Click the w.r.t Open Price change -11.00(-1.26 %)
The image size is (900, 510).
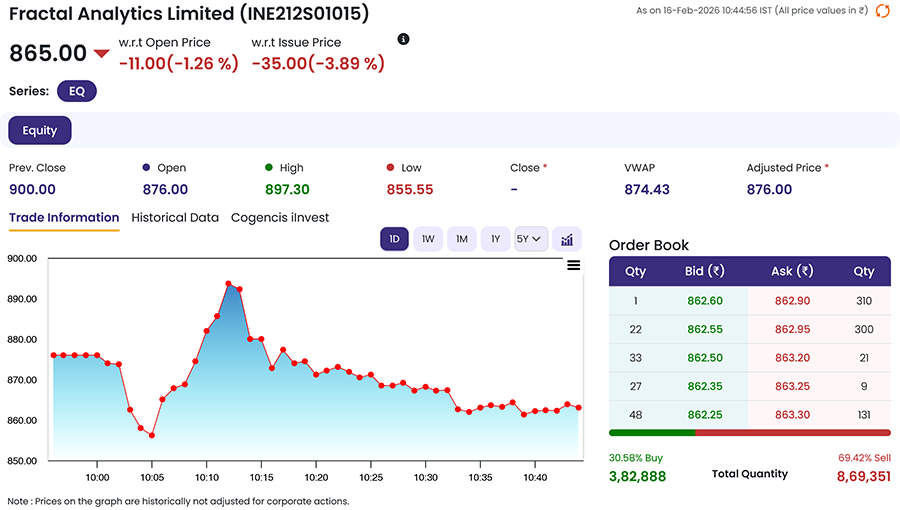click(179, 63)
